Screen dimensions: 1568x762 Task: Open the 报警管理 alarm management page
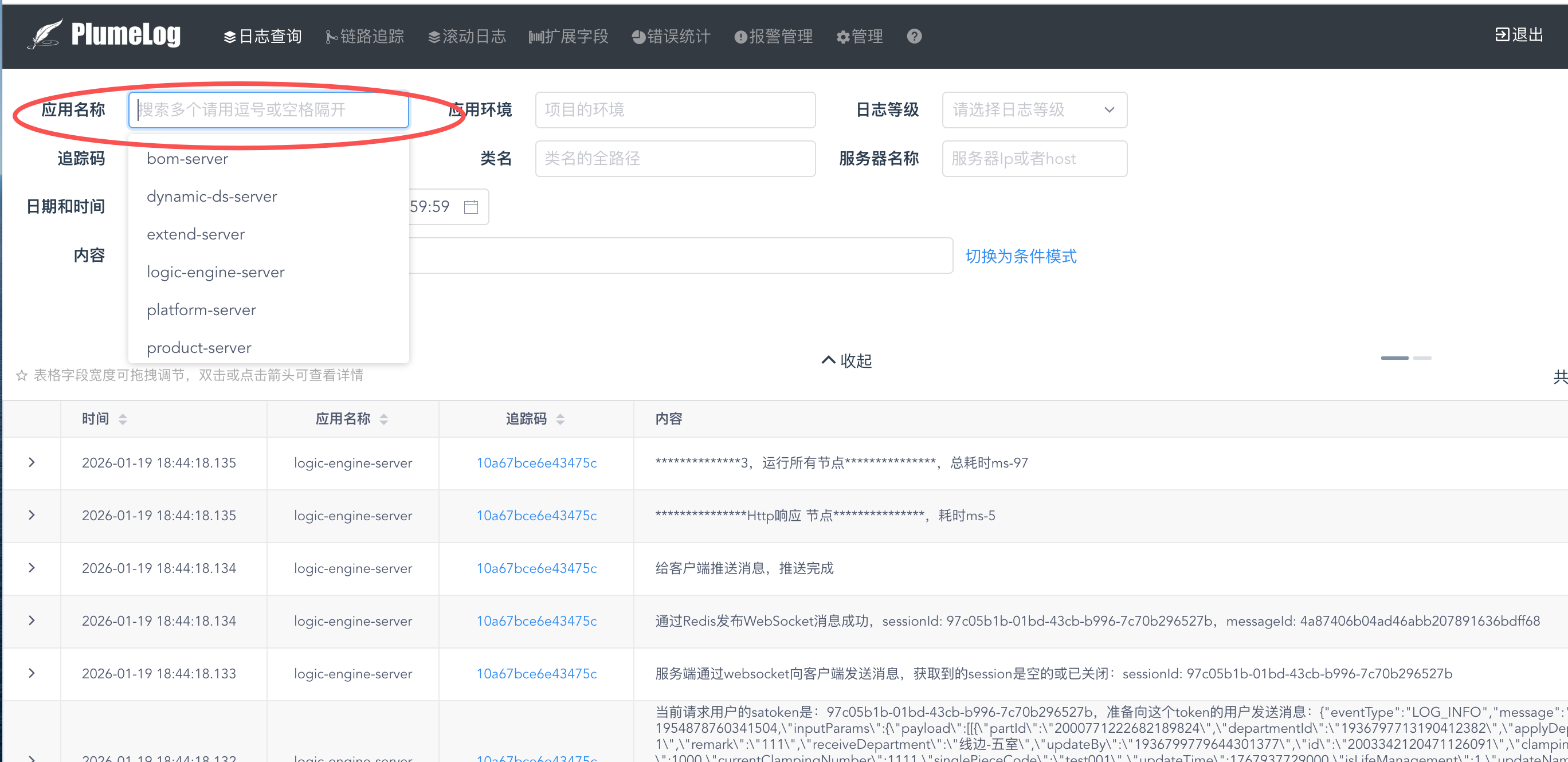[x=773, y=37]
